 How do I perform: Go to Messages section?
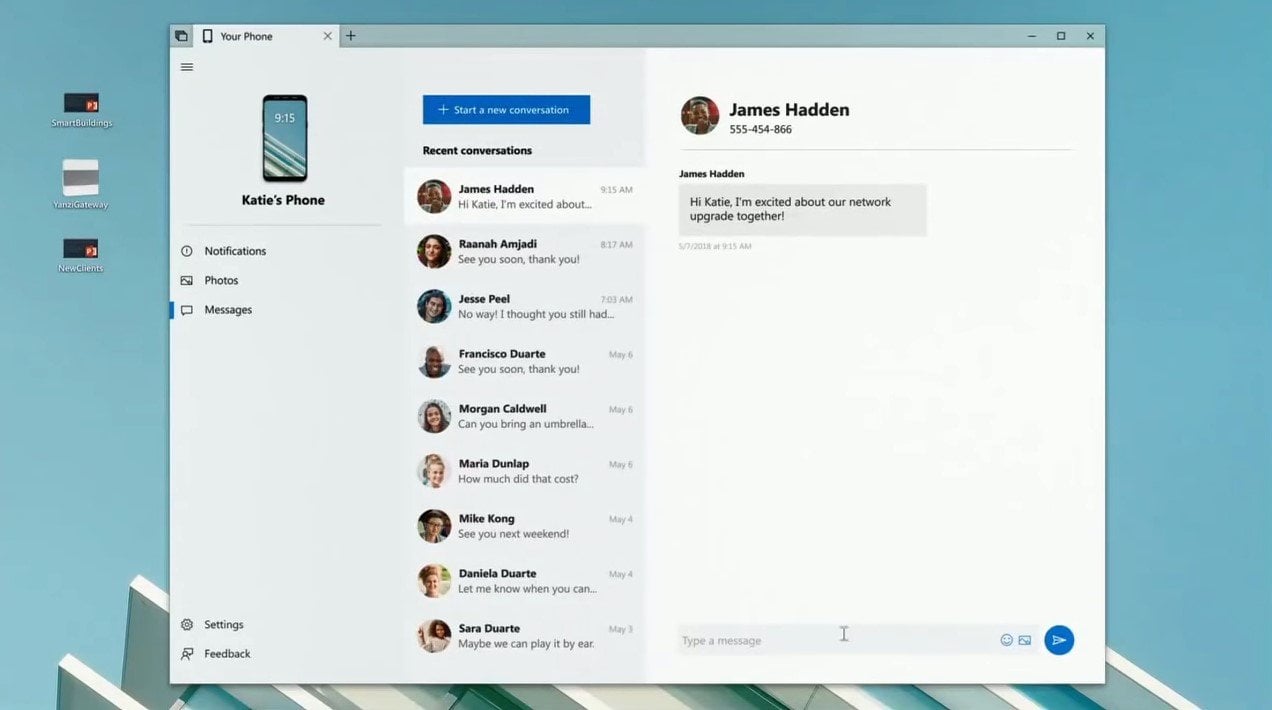228,310
